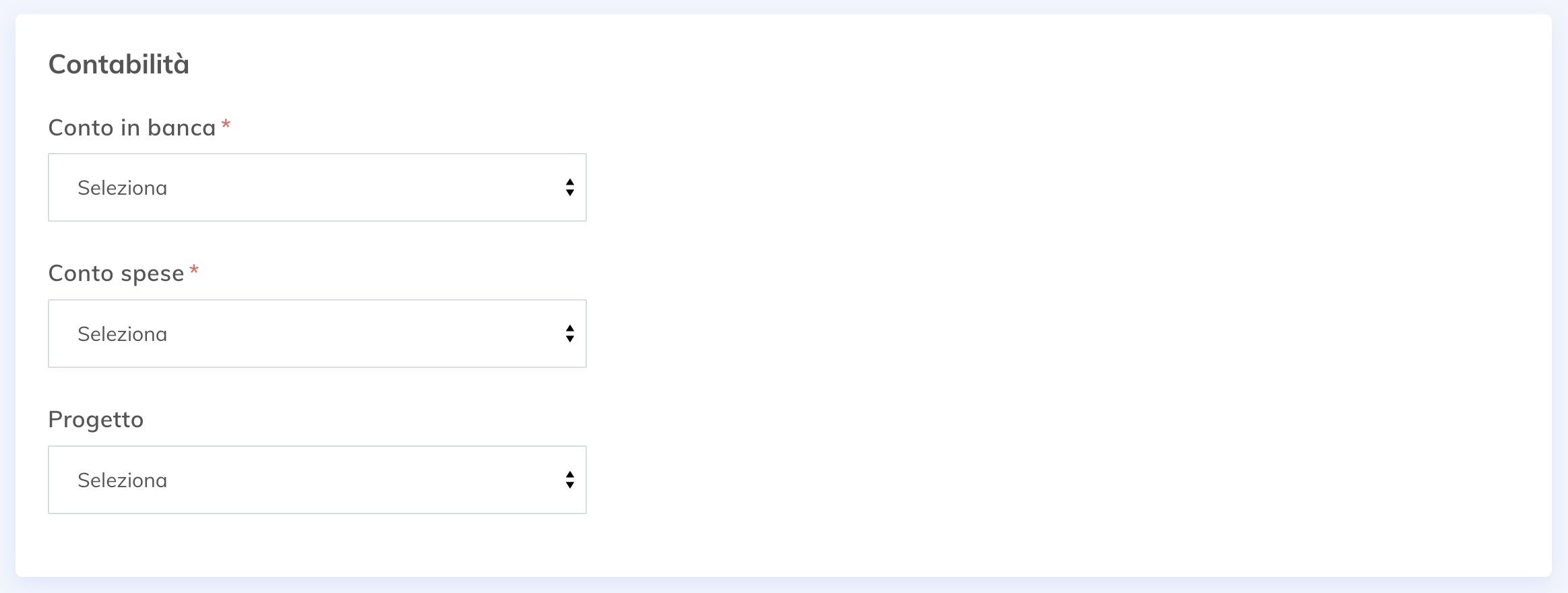Click "Seleziona" text under Conto in banca
The width and height of the screenshot is (1568, 593).
pos(122,188)
